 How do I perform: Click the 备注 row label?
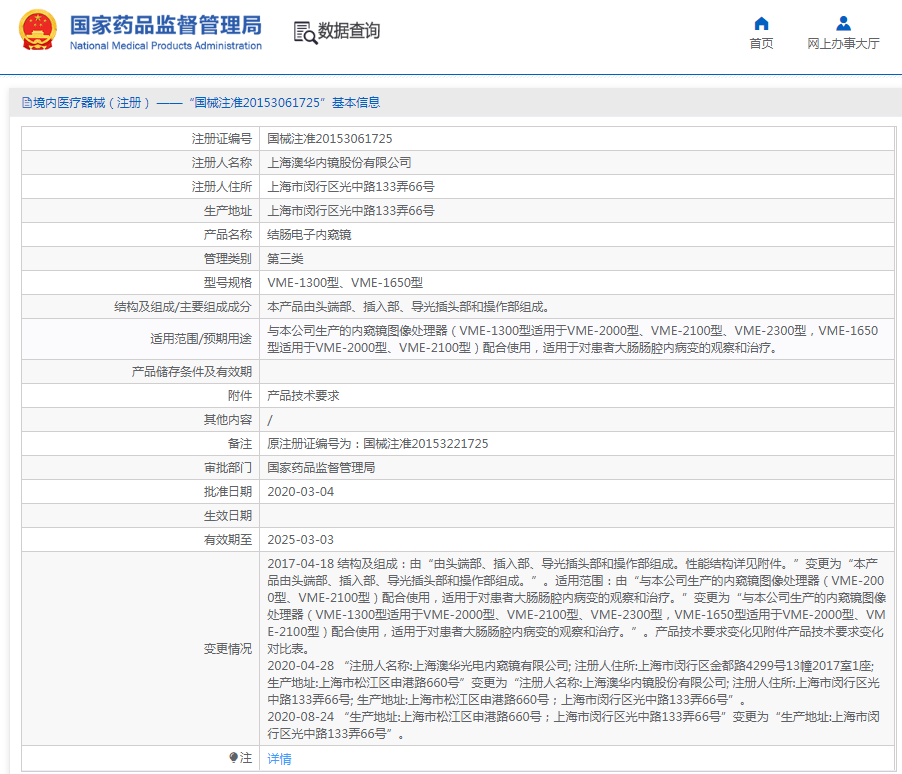(x=240, y=444)
